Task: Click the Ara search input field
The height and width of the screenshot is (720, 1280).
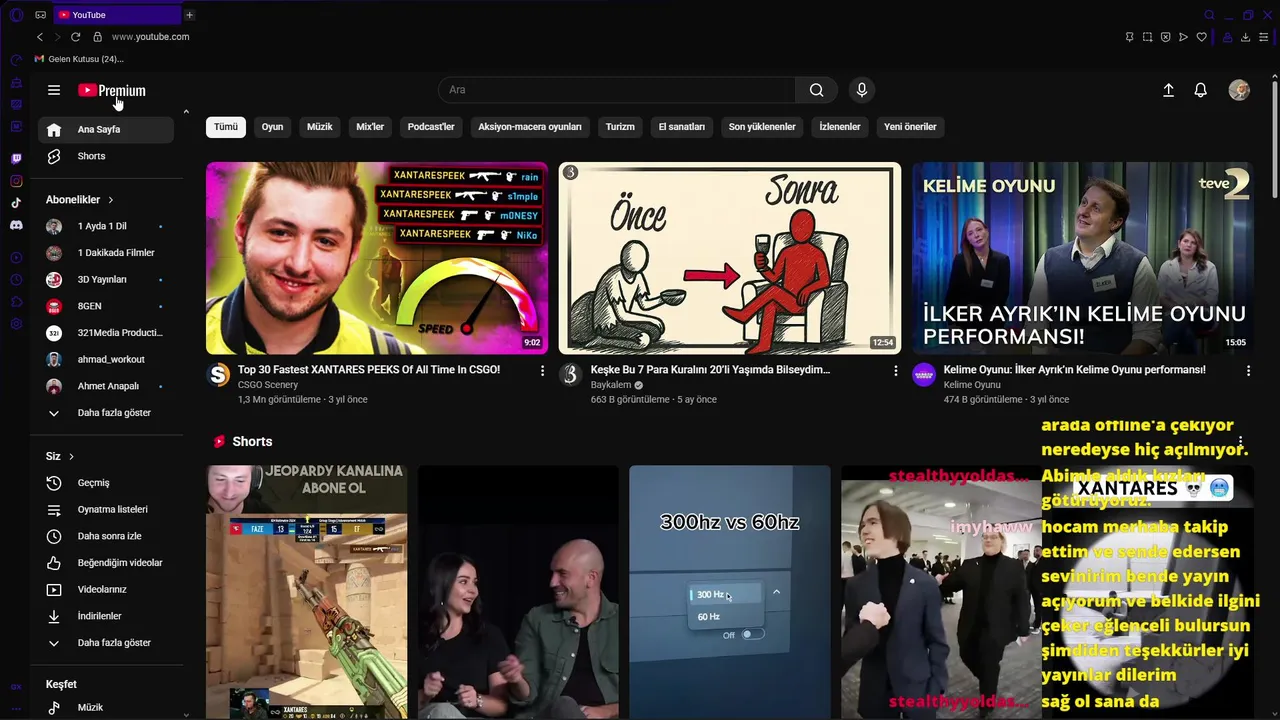Action: click(x=617, y=90)
